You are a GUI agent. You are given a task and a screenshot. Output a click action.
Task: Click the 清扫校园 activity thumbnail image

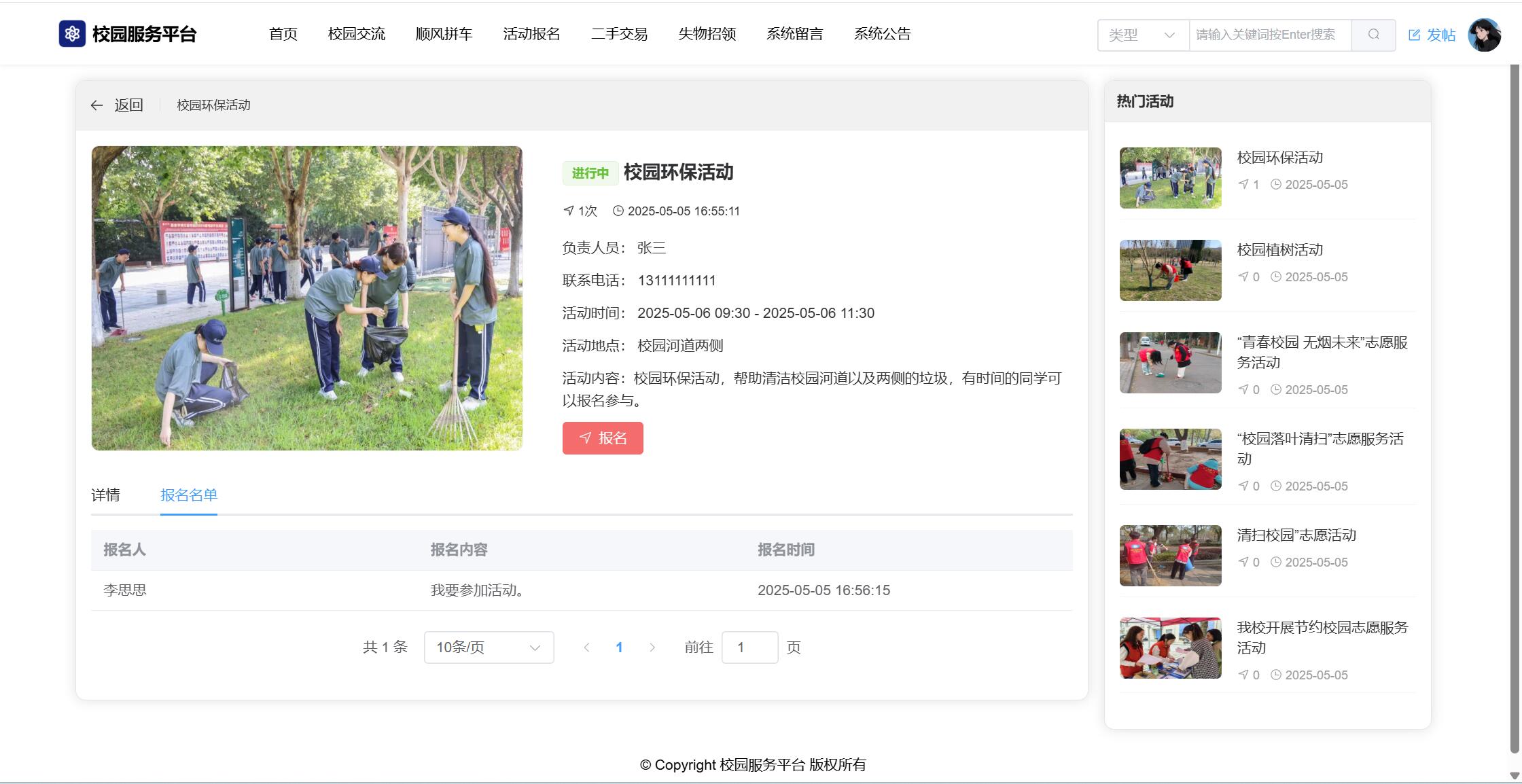point(1170,556)
